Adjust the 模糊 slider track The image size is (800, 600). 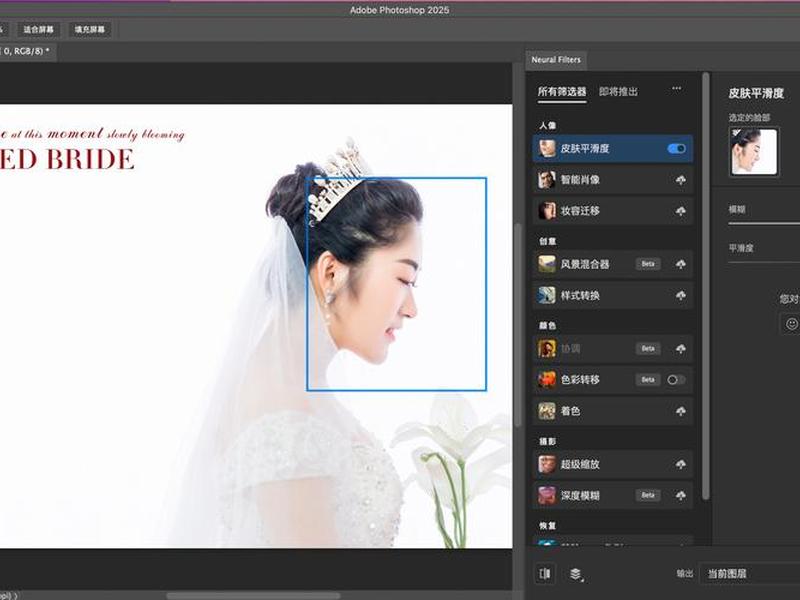pos(764,223)
